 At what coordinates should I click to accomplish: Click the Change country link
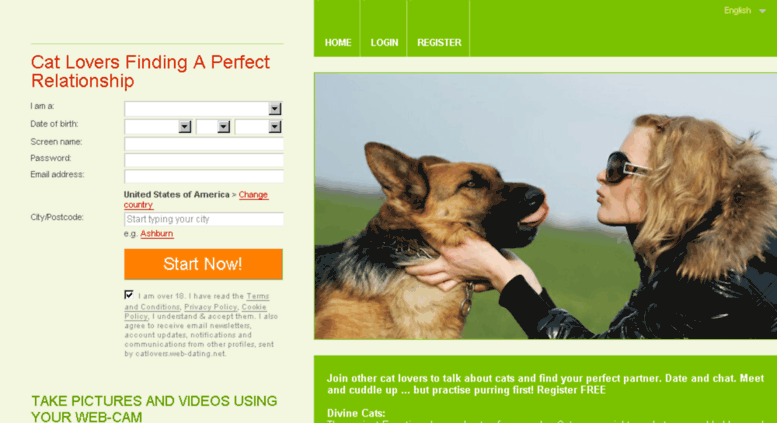(196, 200)
